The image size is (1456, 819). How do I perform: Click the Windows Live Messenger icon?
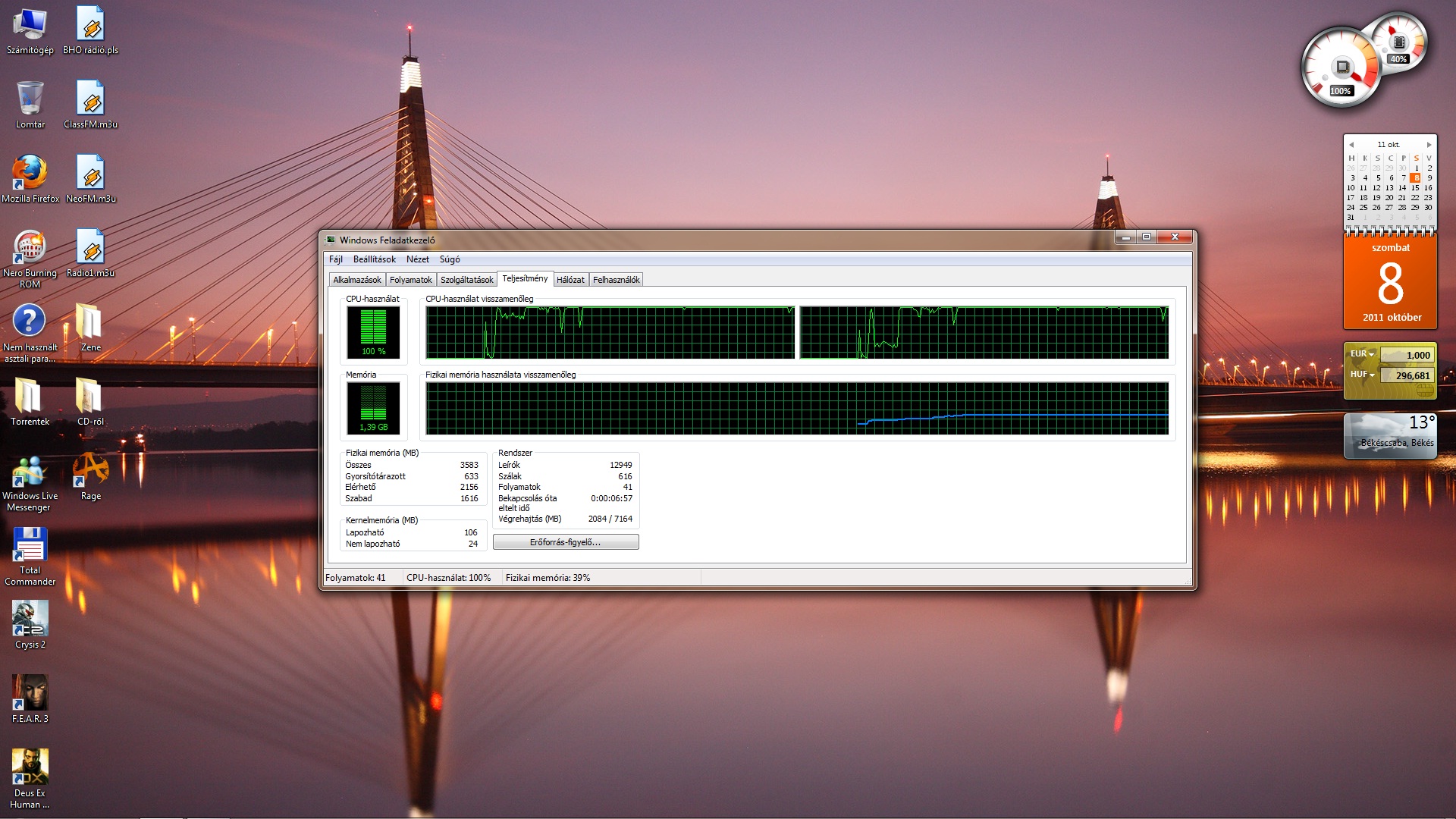tap(30, 472)
